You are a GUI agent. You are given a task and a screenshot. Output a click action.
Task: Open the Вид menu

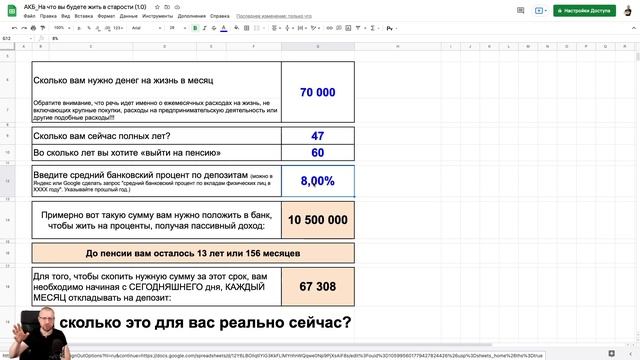coord(65,16)
